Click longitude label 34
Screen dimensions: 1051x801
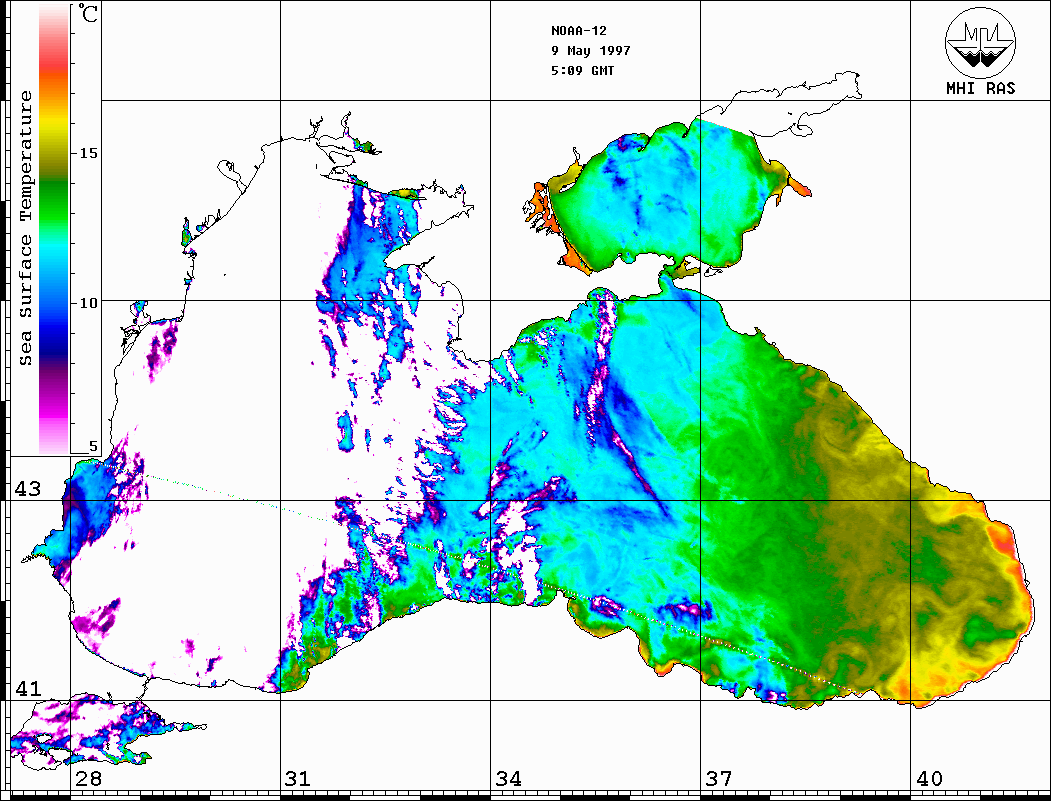click(x=509, y=779)
